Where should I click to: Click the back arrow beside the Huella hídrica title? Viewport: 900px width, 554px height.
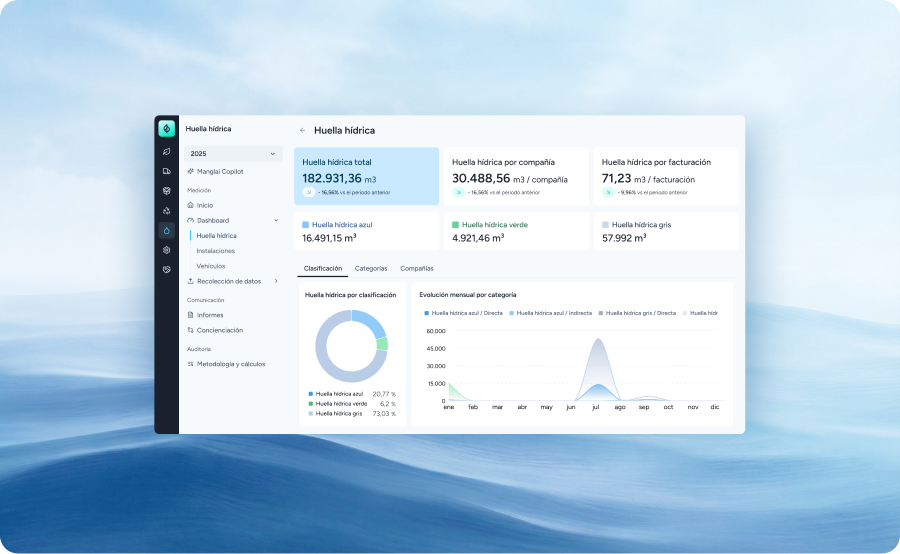[x=302, y=130]
